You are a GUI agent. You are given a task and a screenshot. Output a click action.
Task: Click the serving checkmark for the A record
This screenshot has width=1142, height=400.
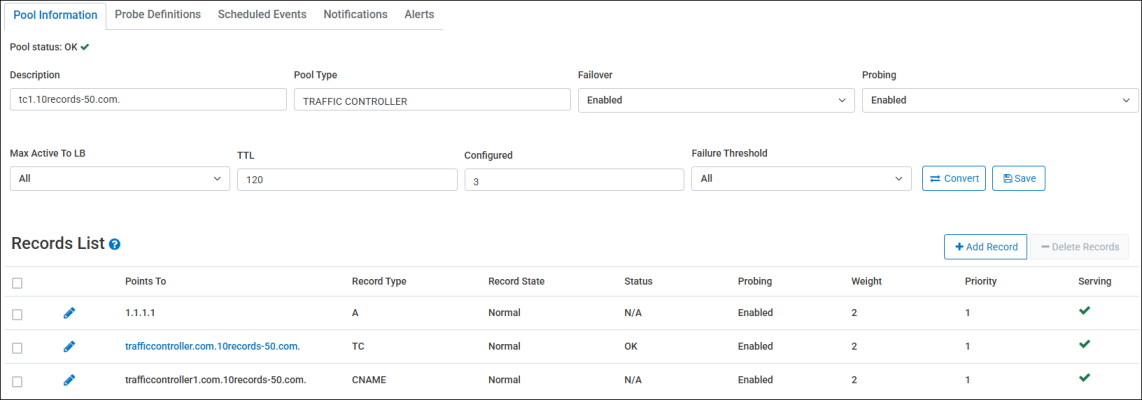[x=1084, y=311]
